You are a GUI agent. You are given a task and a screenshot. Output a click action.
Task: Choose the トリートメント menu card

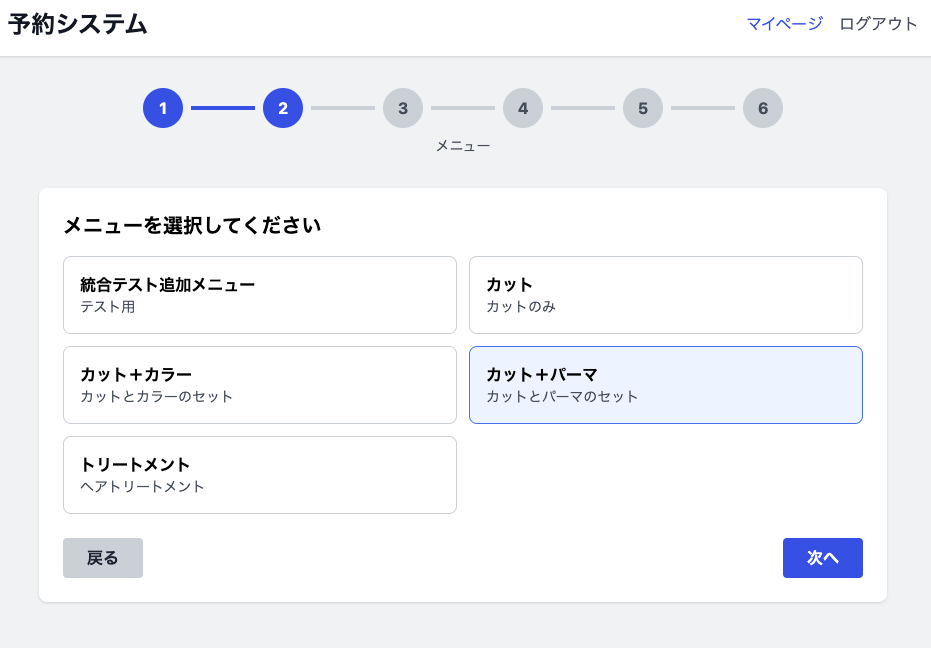[x=260, y=475]
